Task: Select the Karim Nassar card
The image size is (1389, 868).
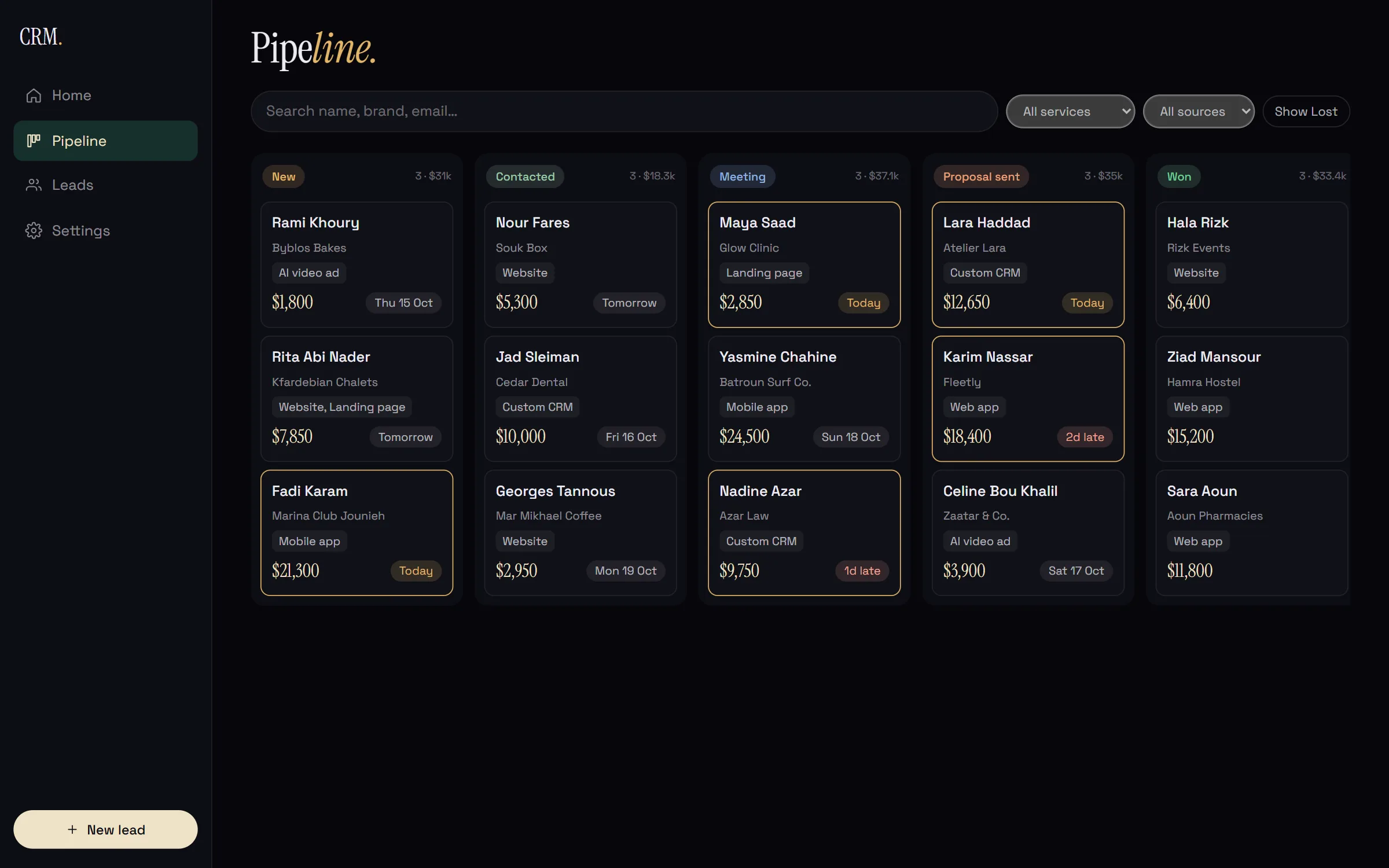Action: click(1028, 399)
